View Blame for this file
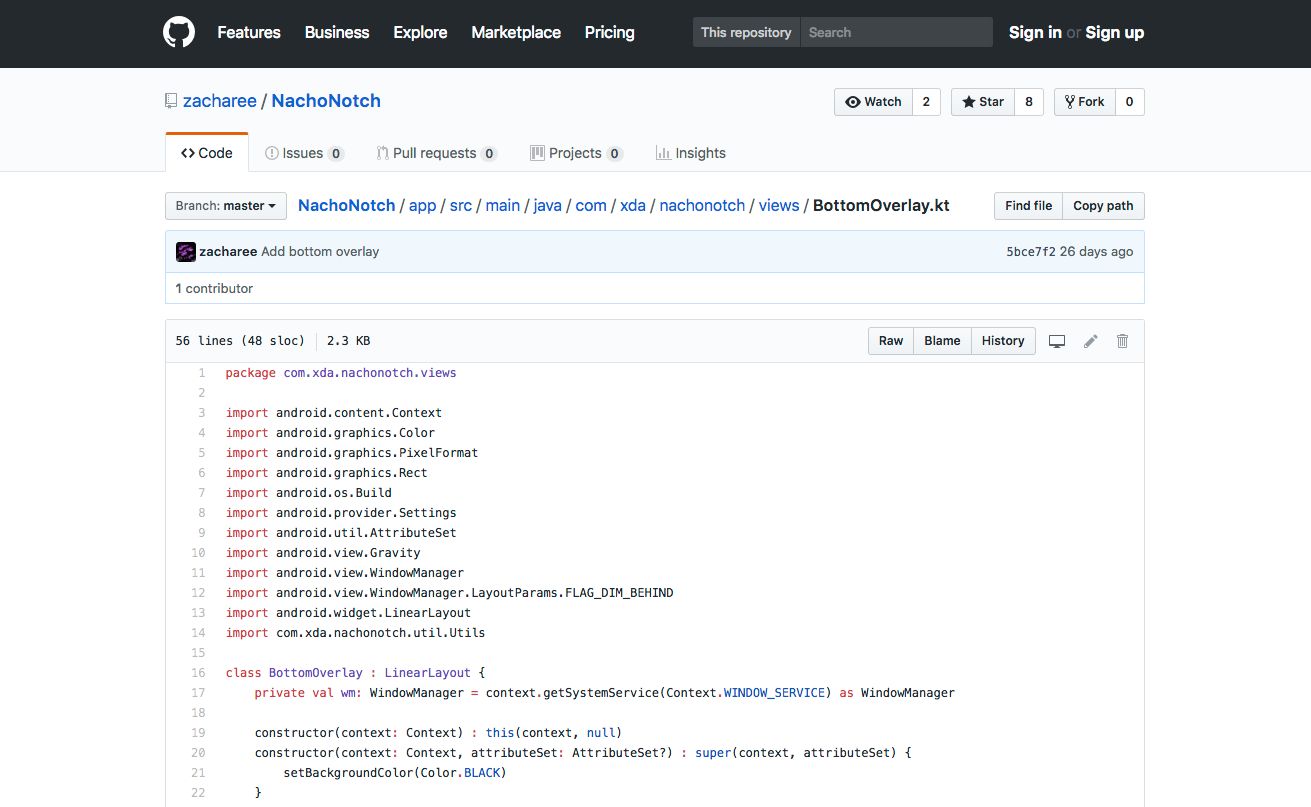 coord(942,341)
